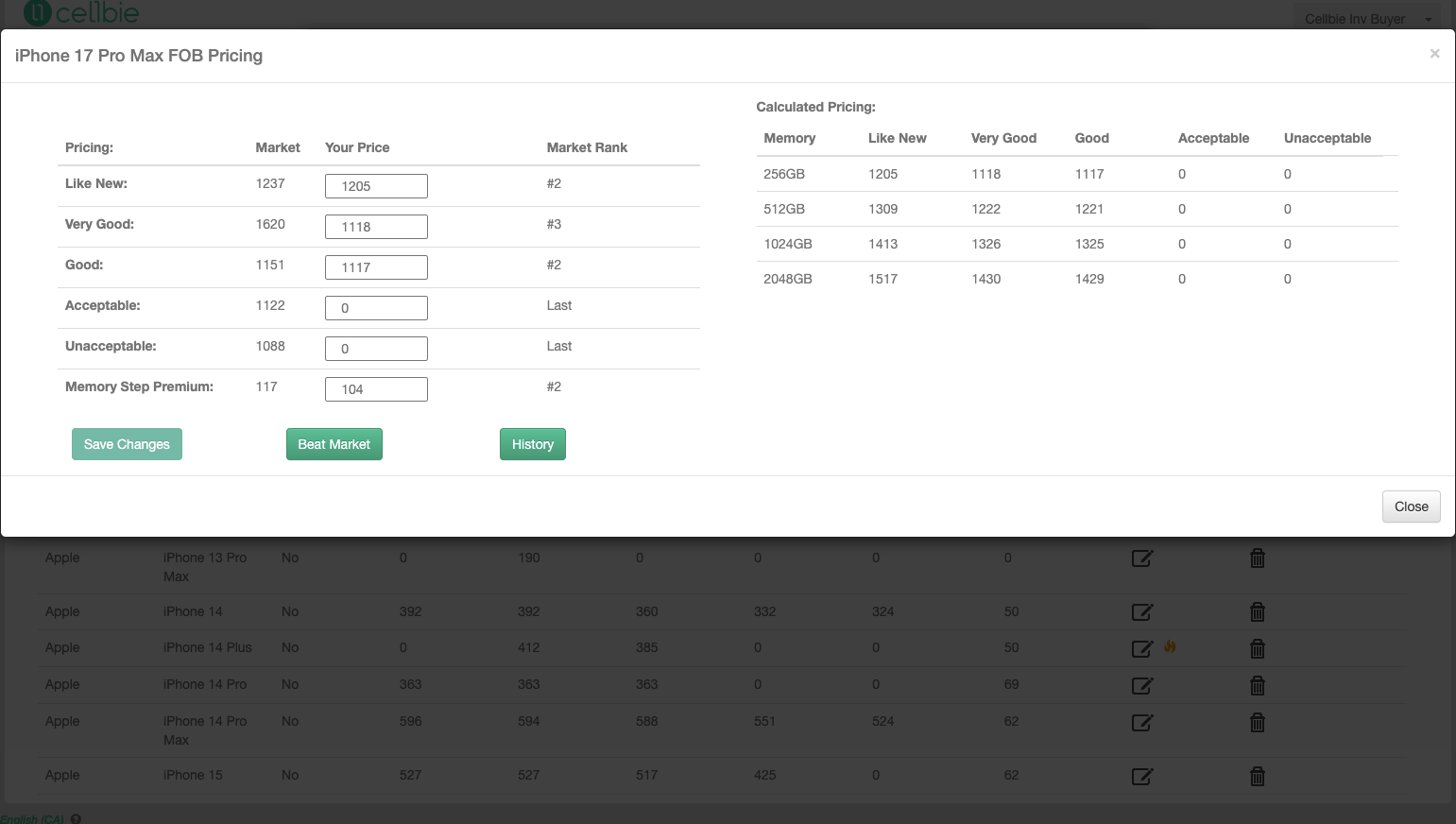The image size is (1456, 824).
Task: Click the 512GB memory row label
Action: point(784,209)
